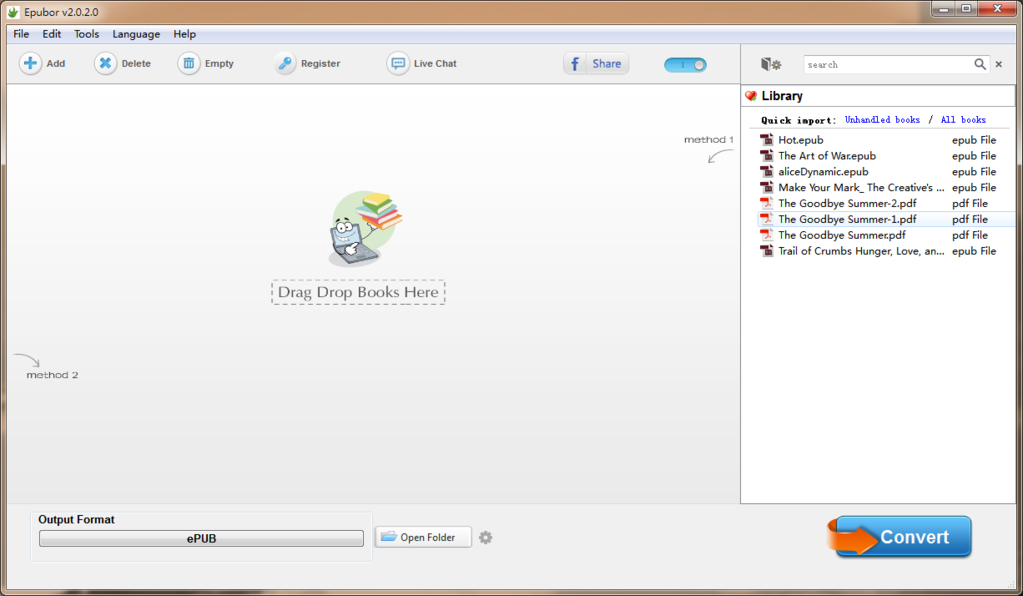This screenshot has width=1023, height=596.
Task: Click the Epubor title bar logo
Action: pyautogui.click(x=13, y=12)
